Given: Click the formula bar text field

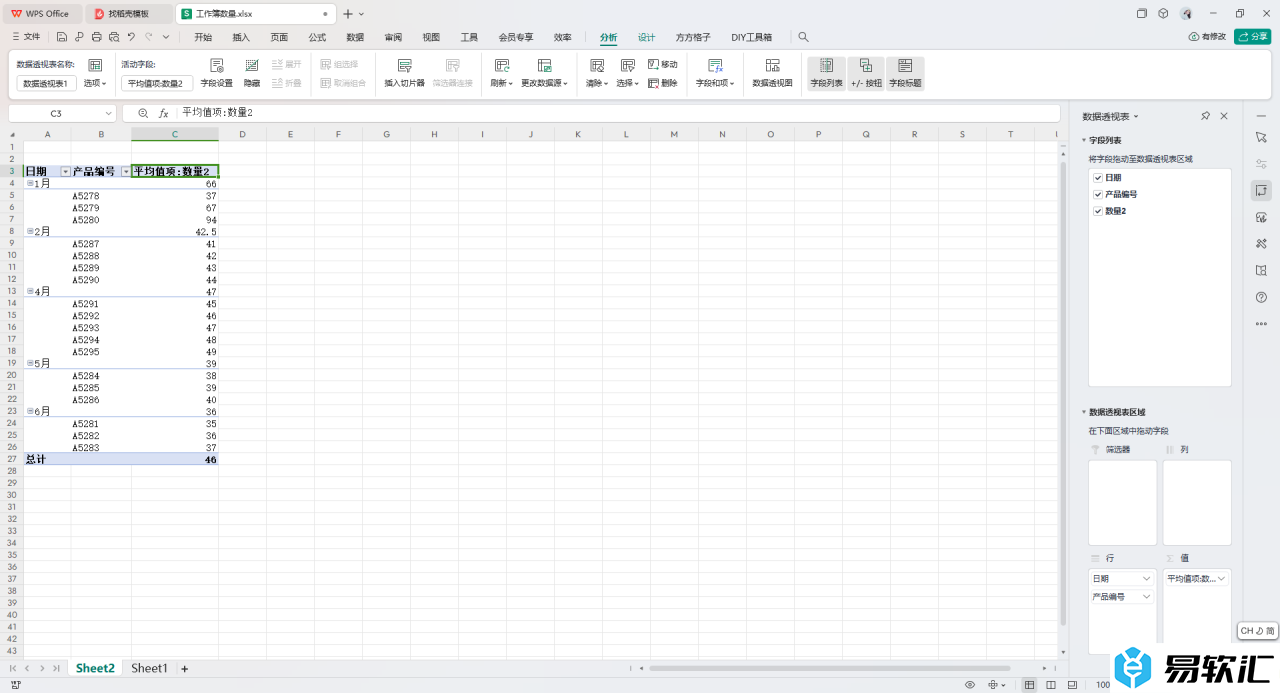Looking at the screenshot, I should (618, 113).
